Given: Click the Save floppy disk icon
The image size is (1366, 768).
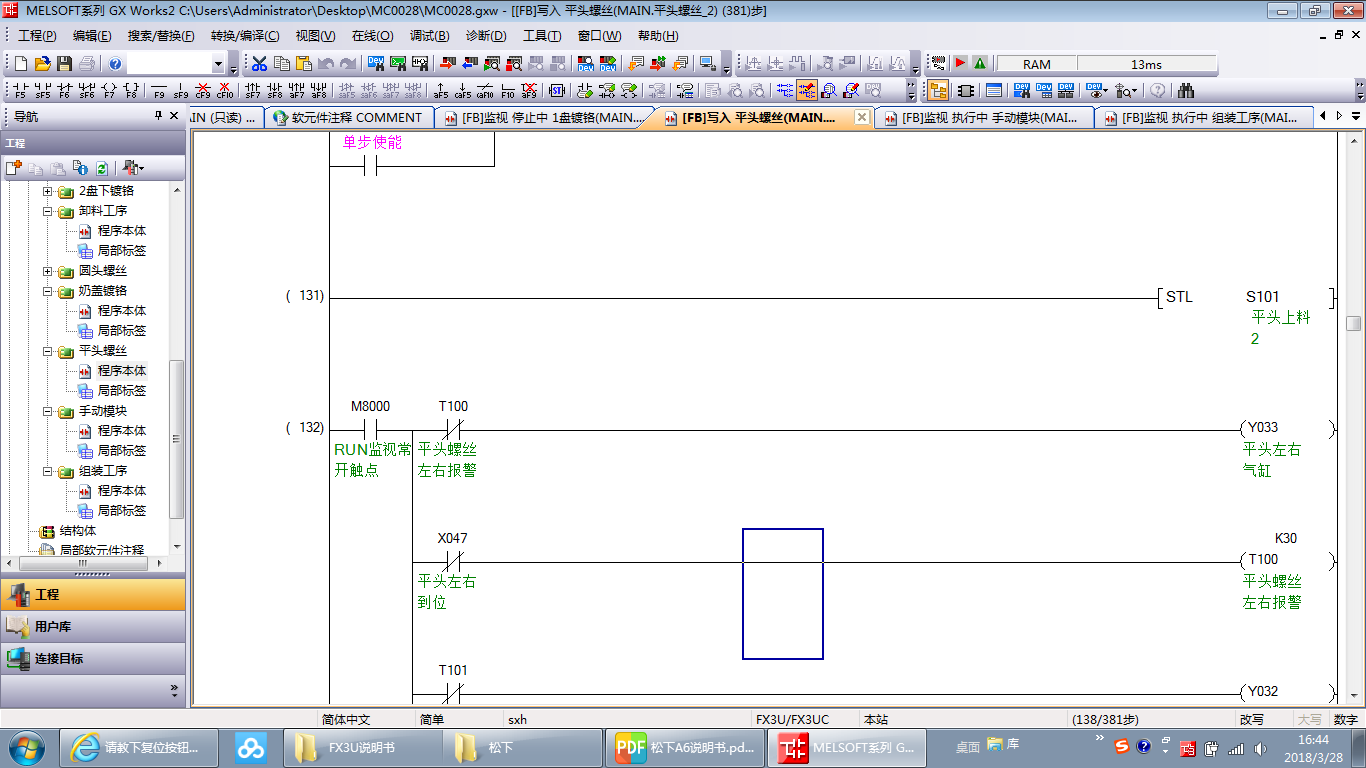Looking at the screenshot, I should [64, 64].
